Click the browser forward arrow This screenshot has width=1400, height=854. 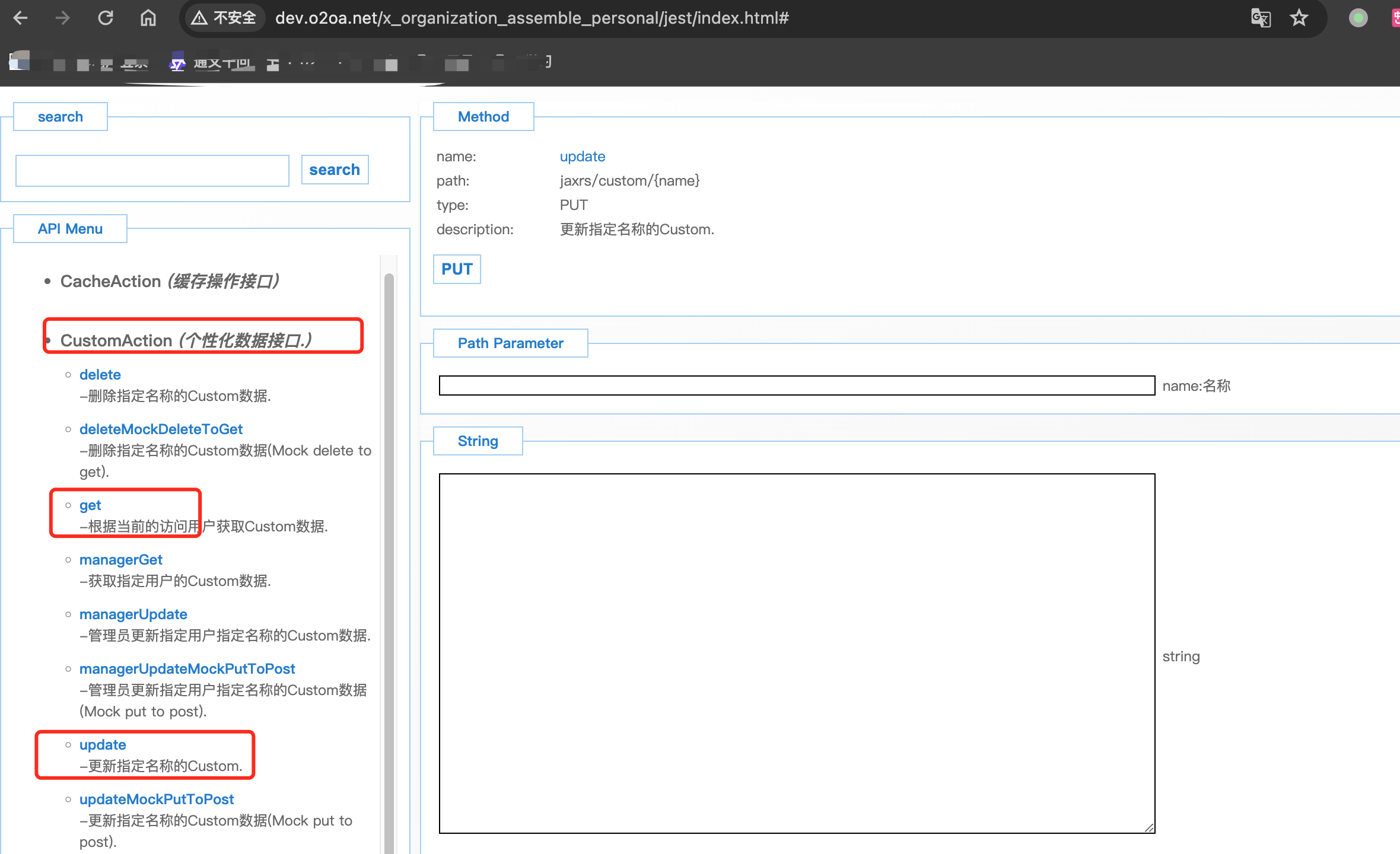(x=62, y=18)
